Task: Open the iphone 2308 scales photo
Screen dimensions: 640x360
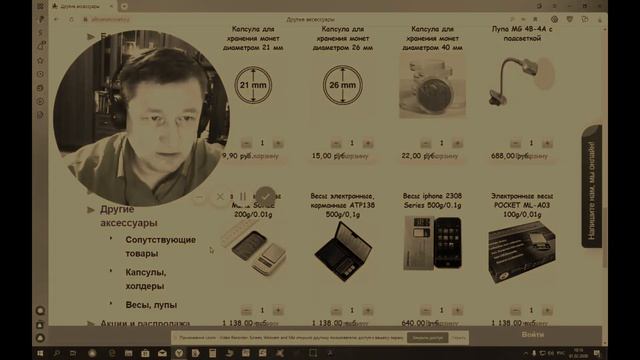Action: pyautogui.click(x=432, y=244)
